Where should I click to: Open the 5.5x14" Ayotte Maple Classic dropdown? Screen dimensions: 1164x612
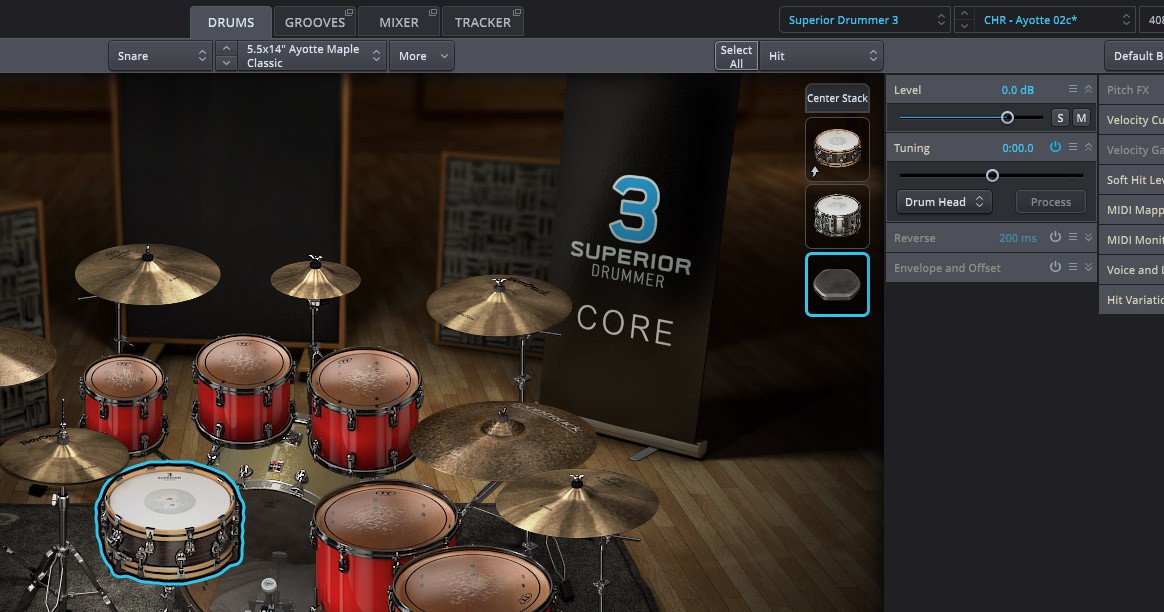pyautogui.click(x=312, y=56)
